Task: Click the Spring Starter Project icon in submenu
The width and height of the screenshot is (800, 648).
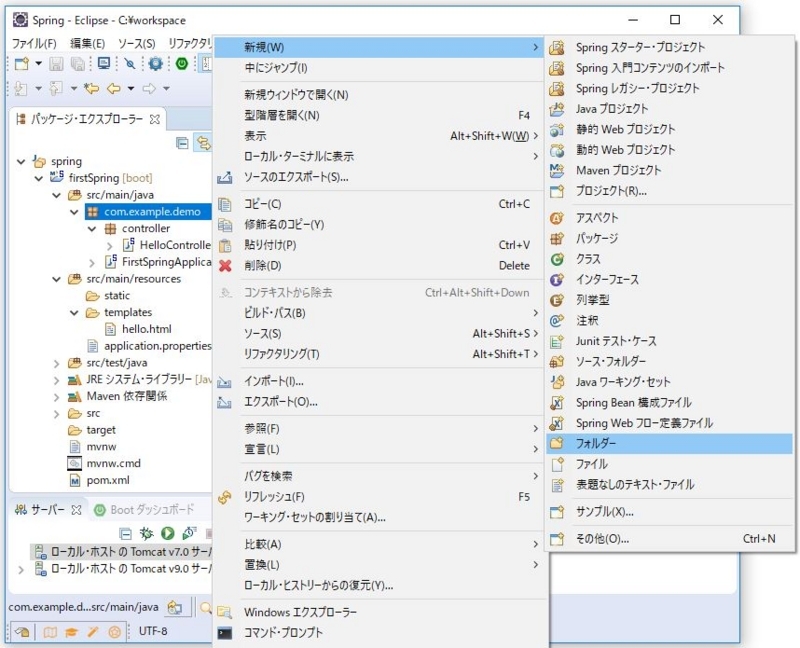Action: click(x=557, y=47)
